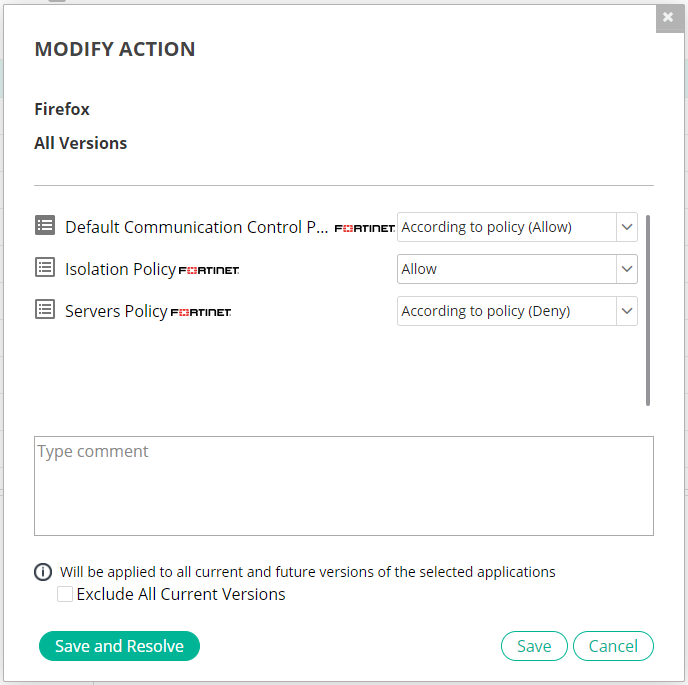Click the Servers Policy list icon

click(x=45, y=310)
